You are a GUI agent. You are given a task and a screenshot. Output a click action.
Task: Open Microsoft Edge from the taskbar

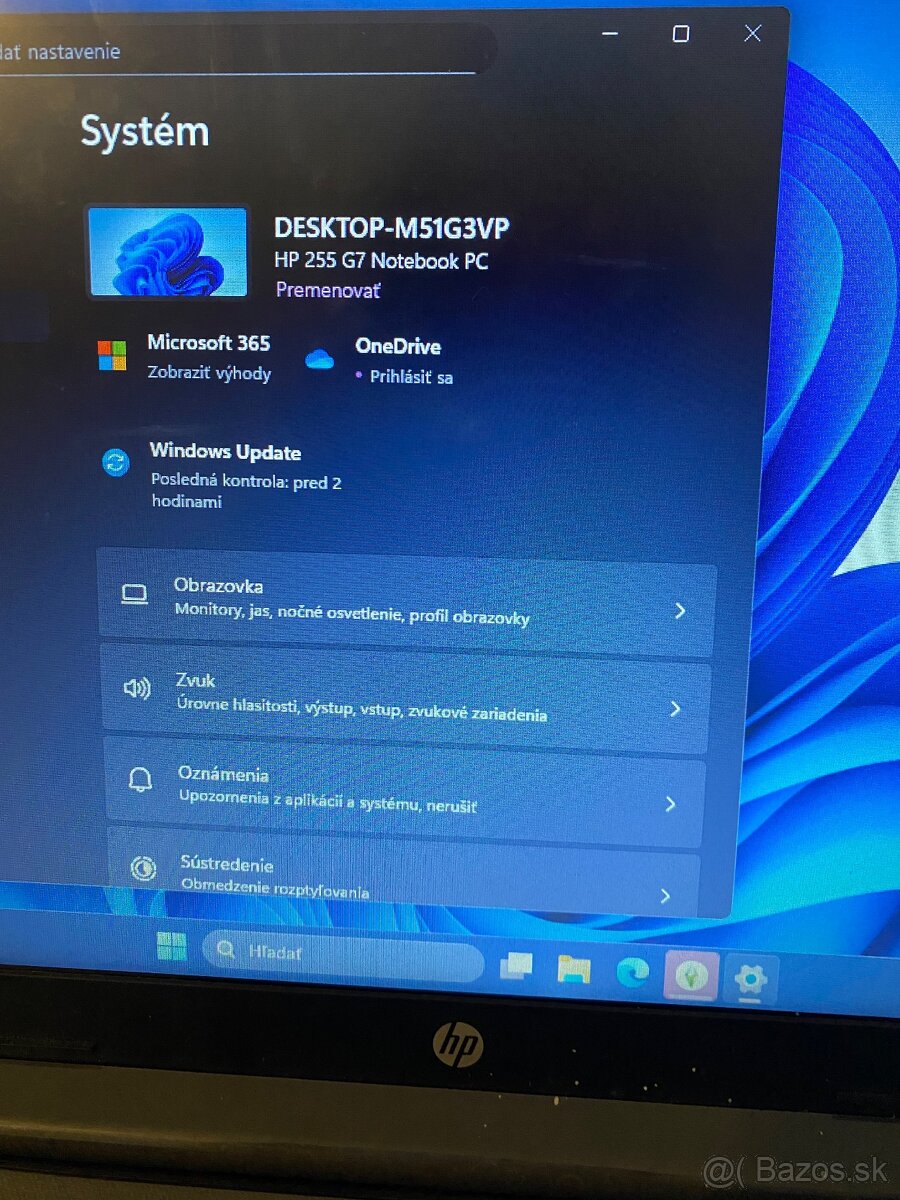pyautogui.click(x=634, y=970)
